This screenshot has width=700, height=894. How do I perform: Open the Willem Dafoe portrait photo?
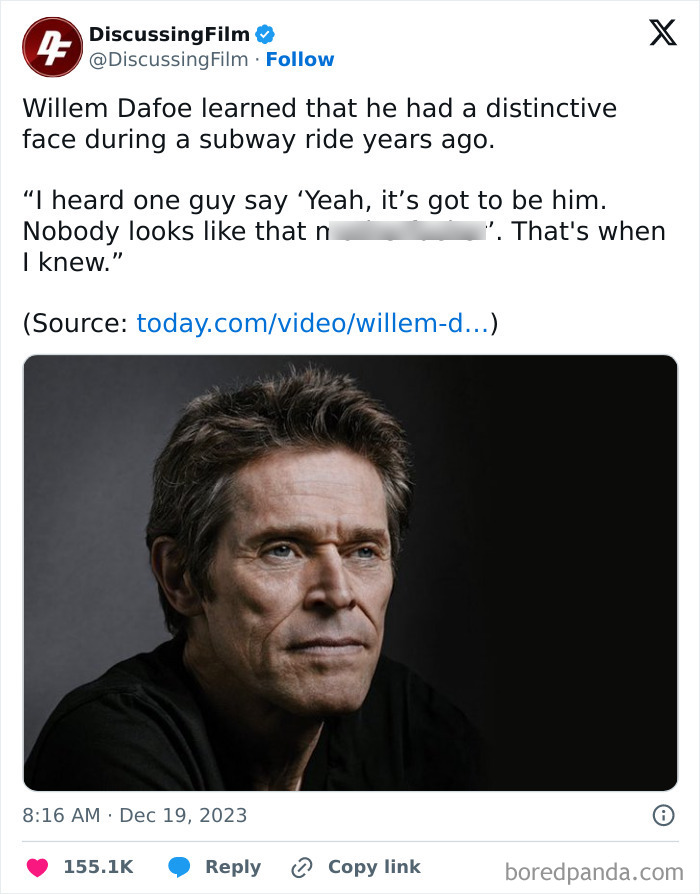point(350,572)
